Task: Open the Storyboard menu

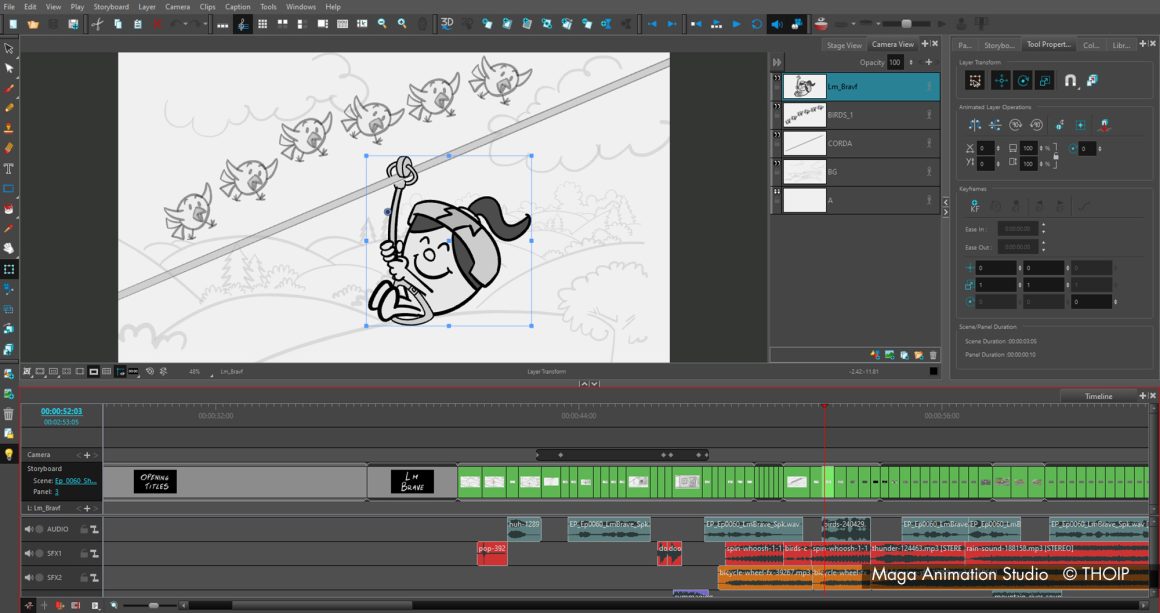Action: [111, 7]
